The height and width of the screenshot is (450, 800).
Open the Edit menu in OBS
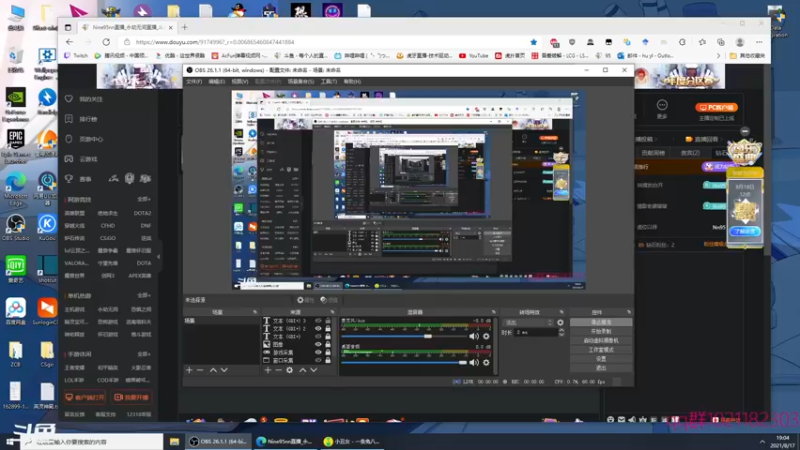click(216, 82)
